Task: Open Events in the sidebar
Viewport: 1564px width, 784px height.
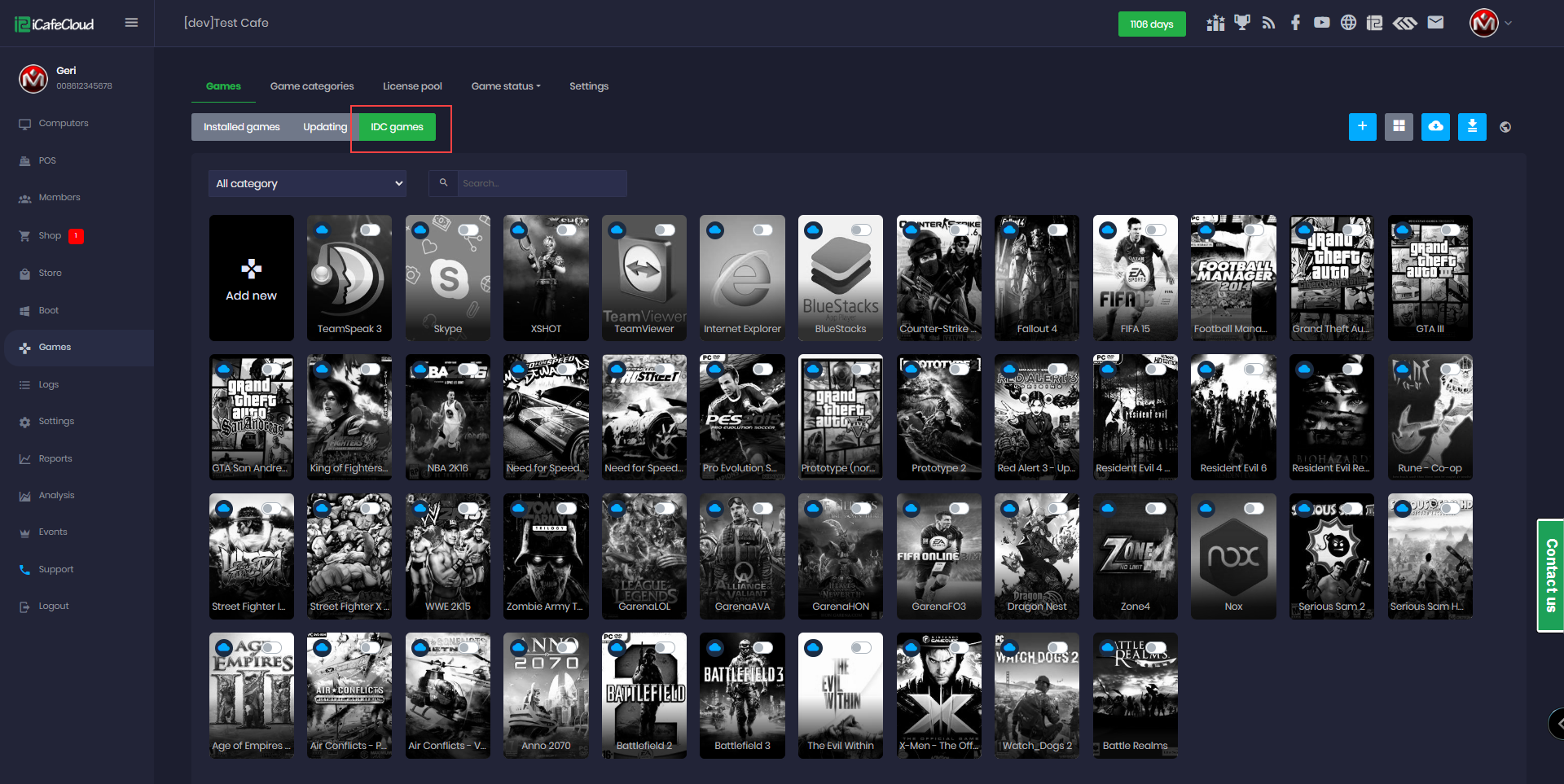Action: [53, 532]
